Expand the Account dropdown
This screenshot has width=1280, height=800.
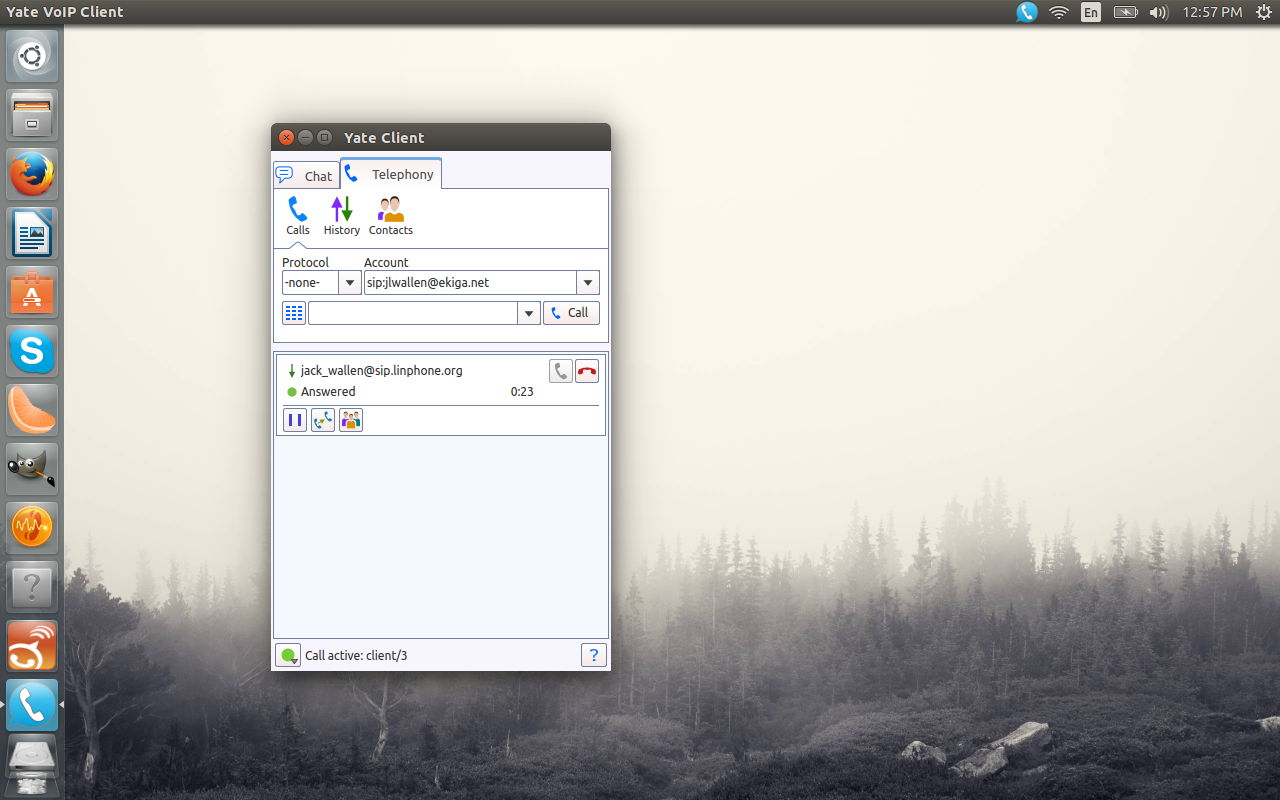[588, 283]
